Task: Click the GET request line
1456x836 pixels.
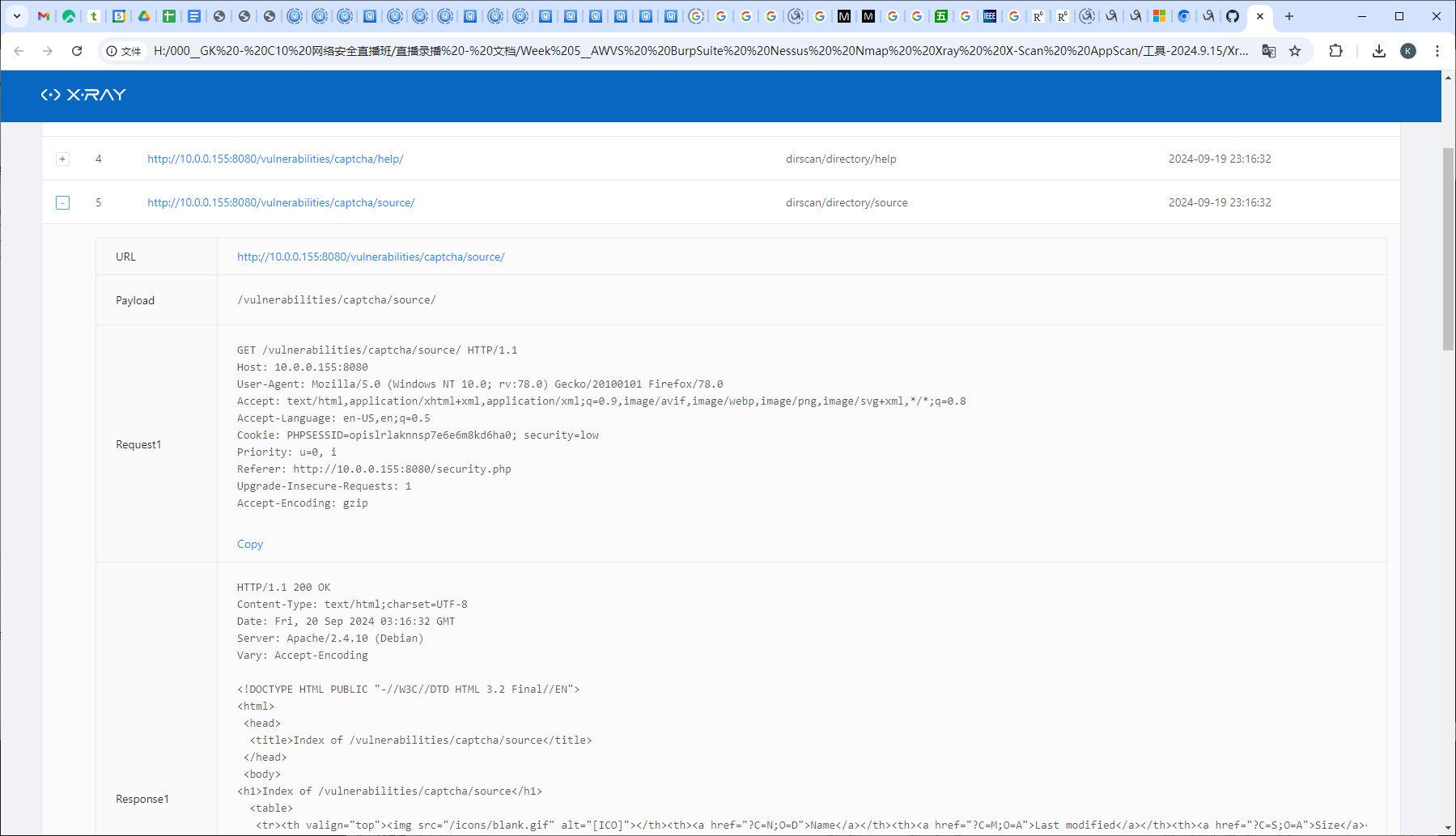Action: click(x=377, y=350)
